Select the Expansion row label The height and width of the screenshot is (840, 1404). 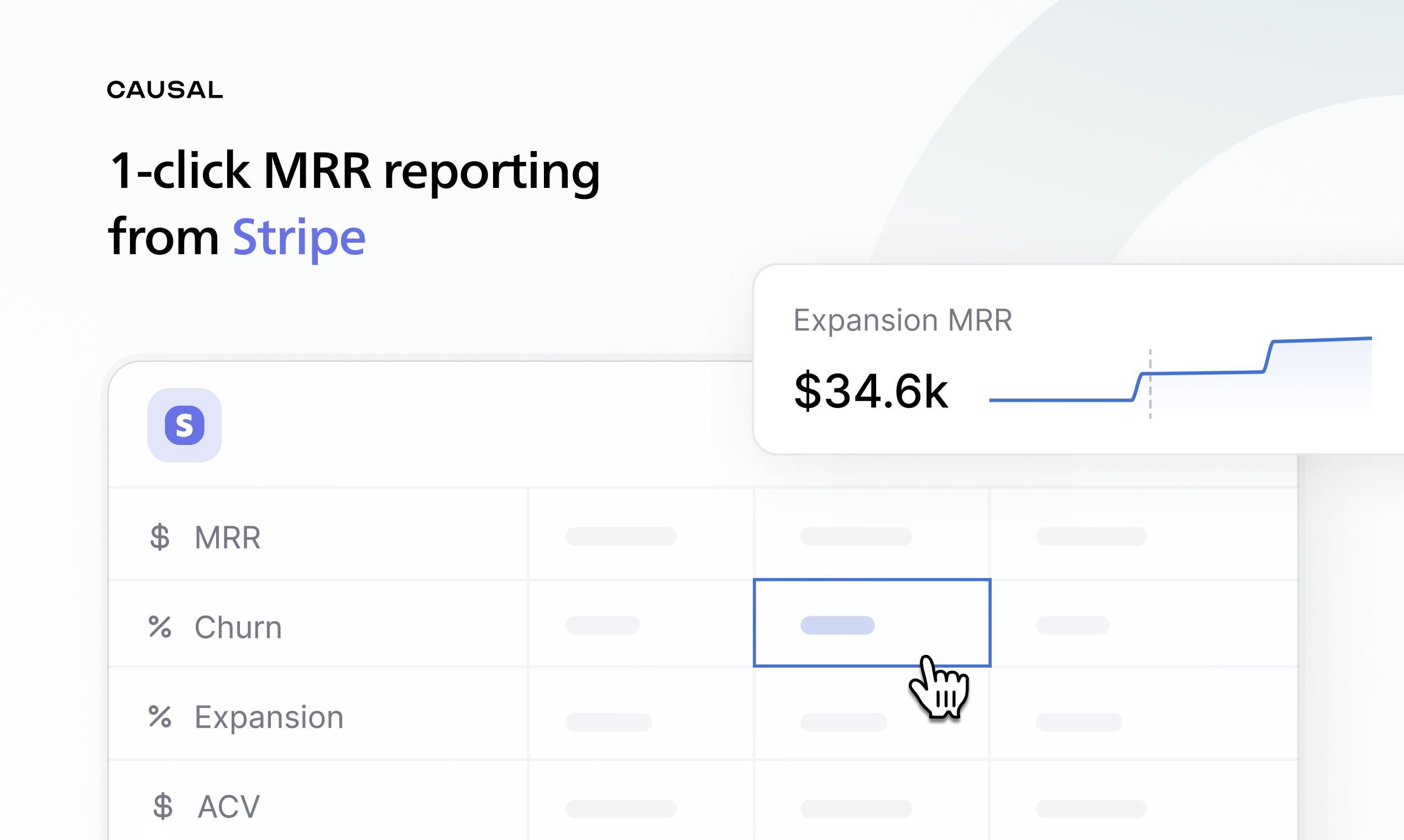point(269,717)
